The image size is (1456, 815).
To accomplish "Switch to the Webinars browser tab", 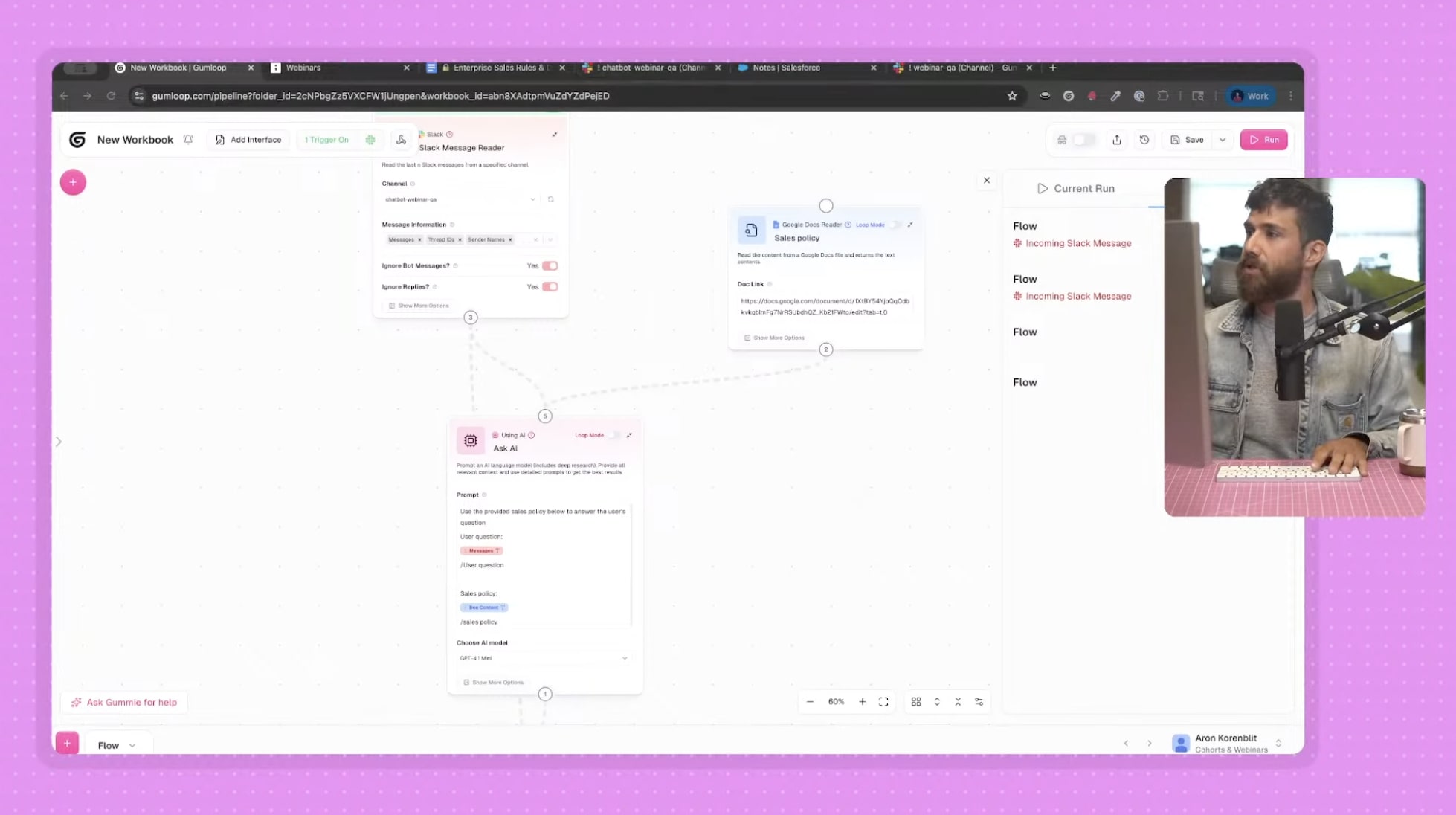I will coord(303,68).
